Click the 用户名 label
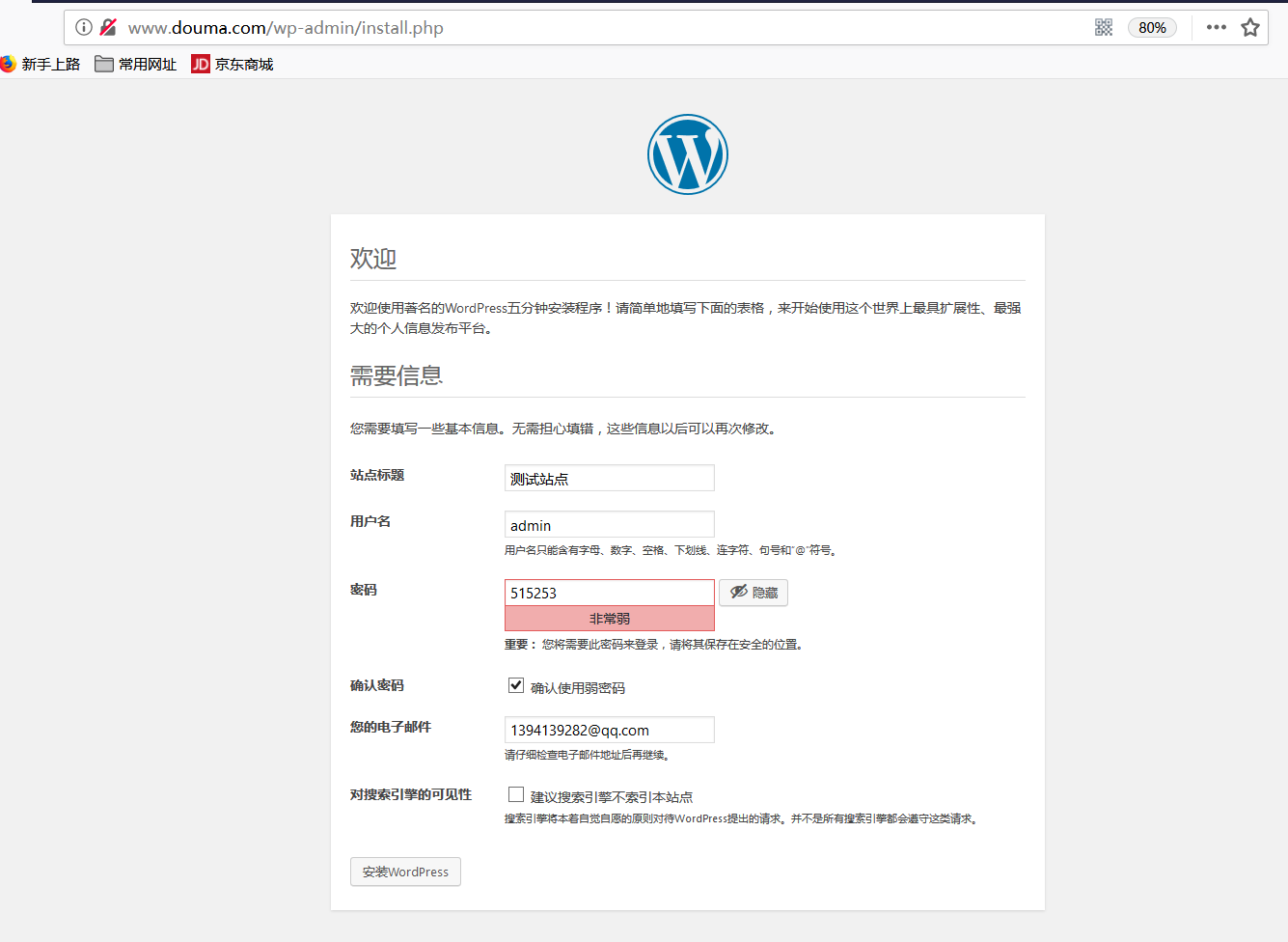1288x942 pixels. pyautogui.click(x=370, y=521)
